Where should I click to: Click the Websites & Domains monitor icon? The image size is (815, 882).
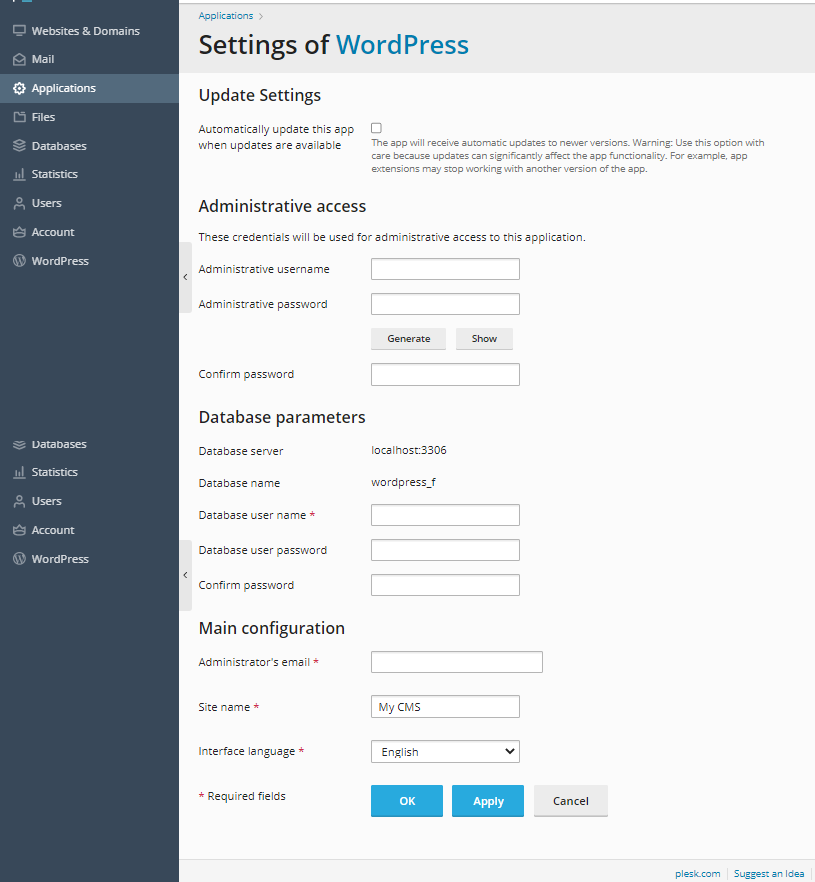click(19, 31)
